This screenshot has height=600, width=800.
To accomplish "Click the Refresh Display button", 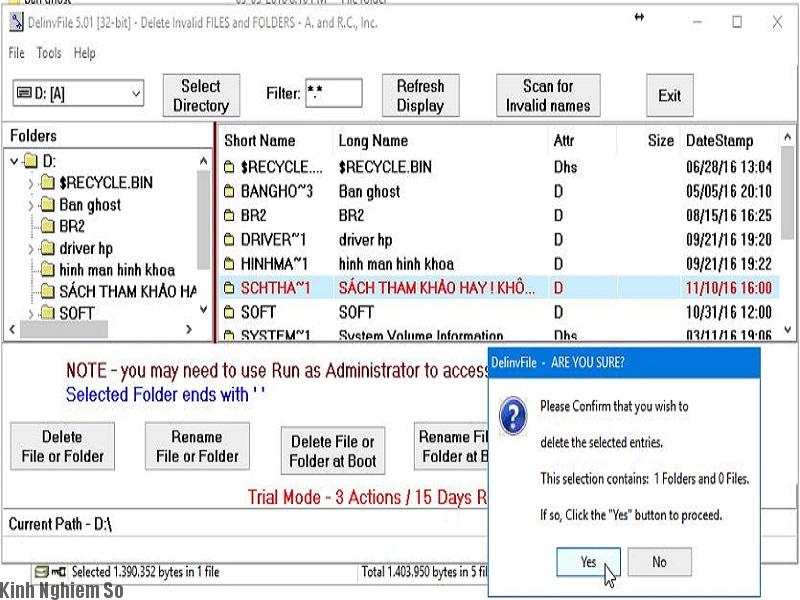I will point(420,95).
